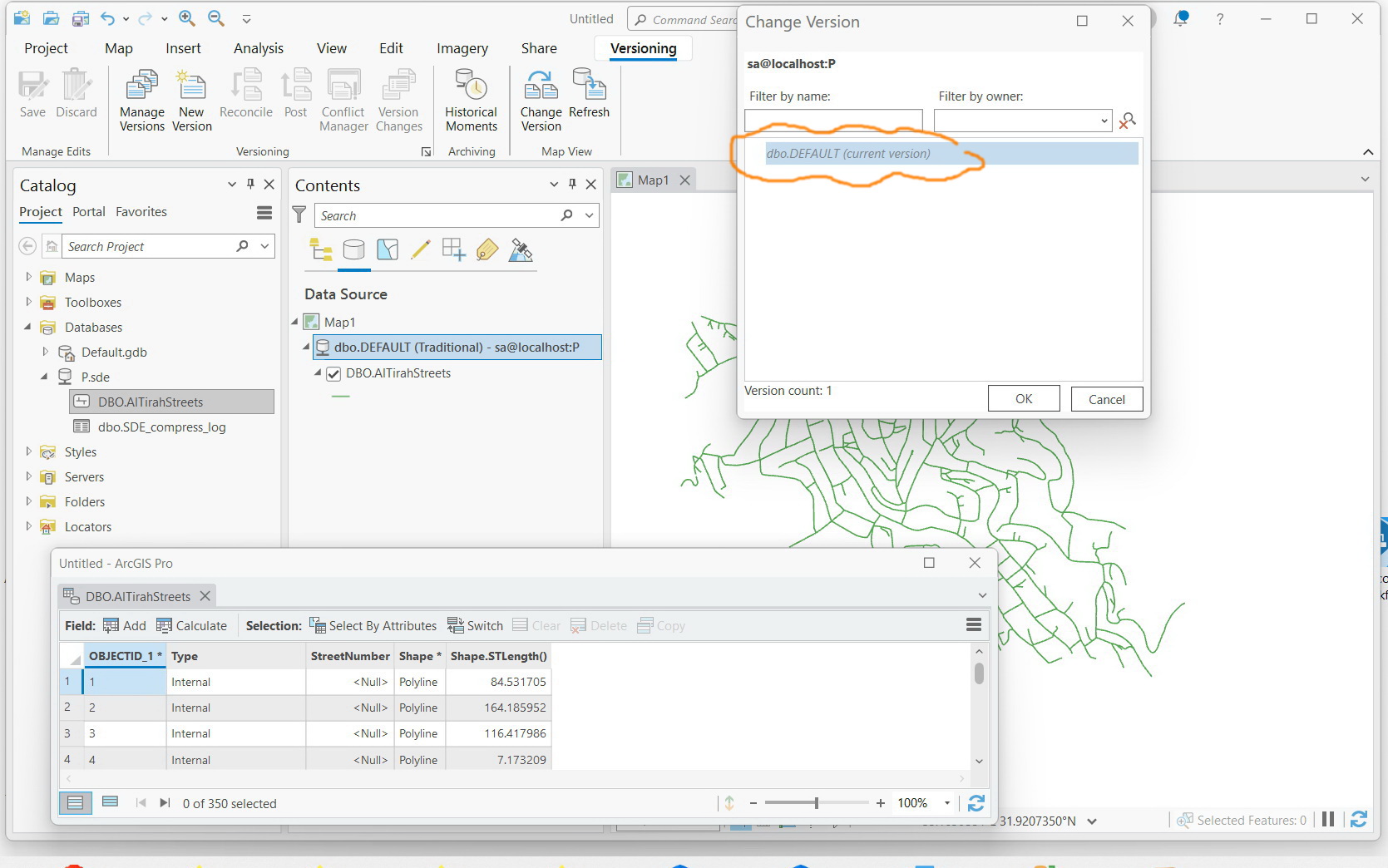1388x868 pixels.
Task: Open the Imagery ribbon tab
Action: click(462, 48)
